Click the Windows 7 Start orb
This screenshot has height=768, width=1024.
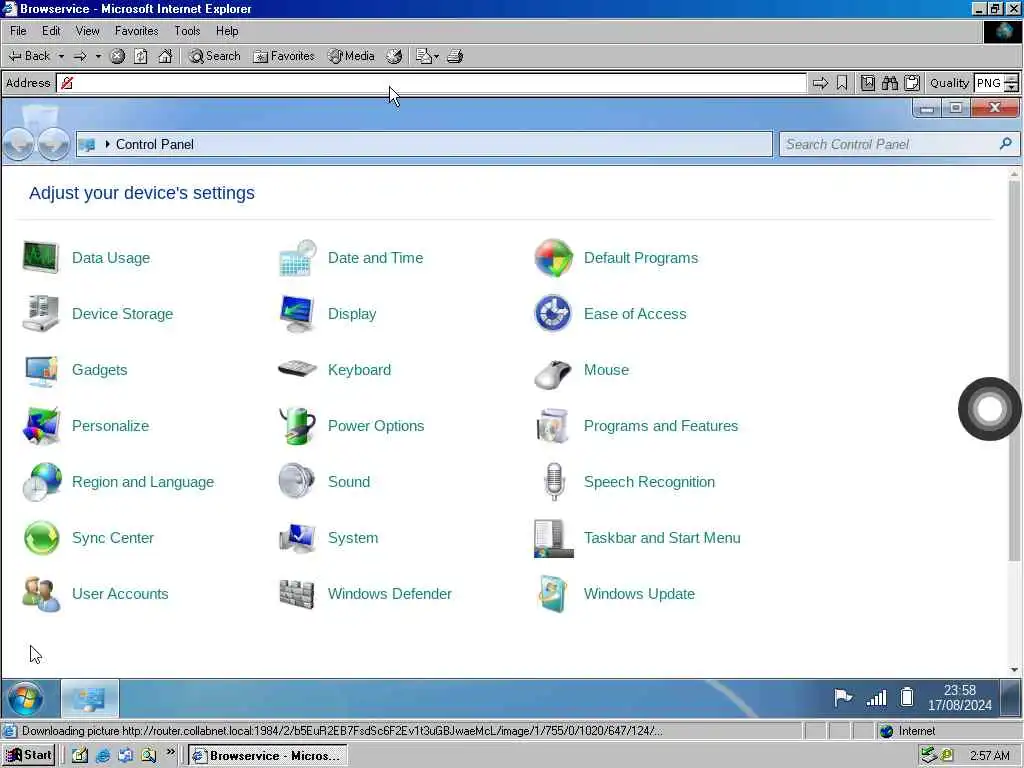point(26,698)
